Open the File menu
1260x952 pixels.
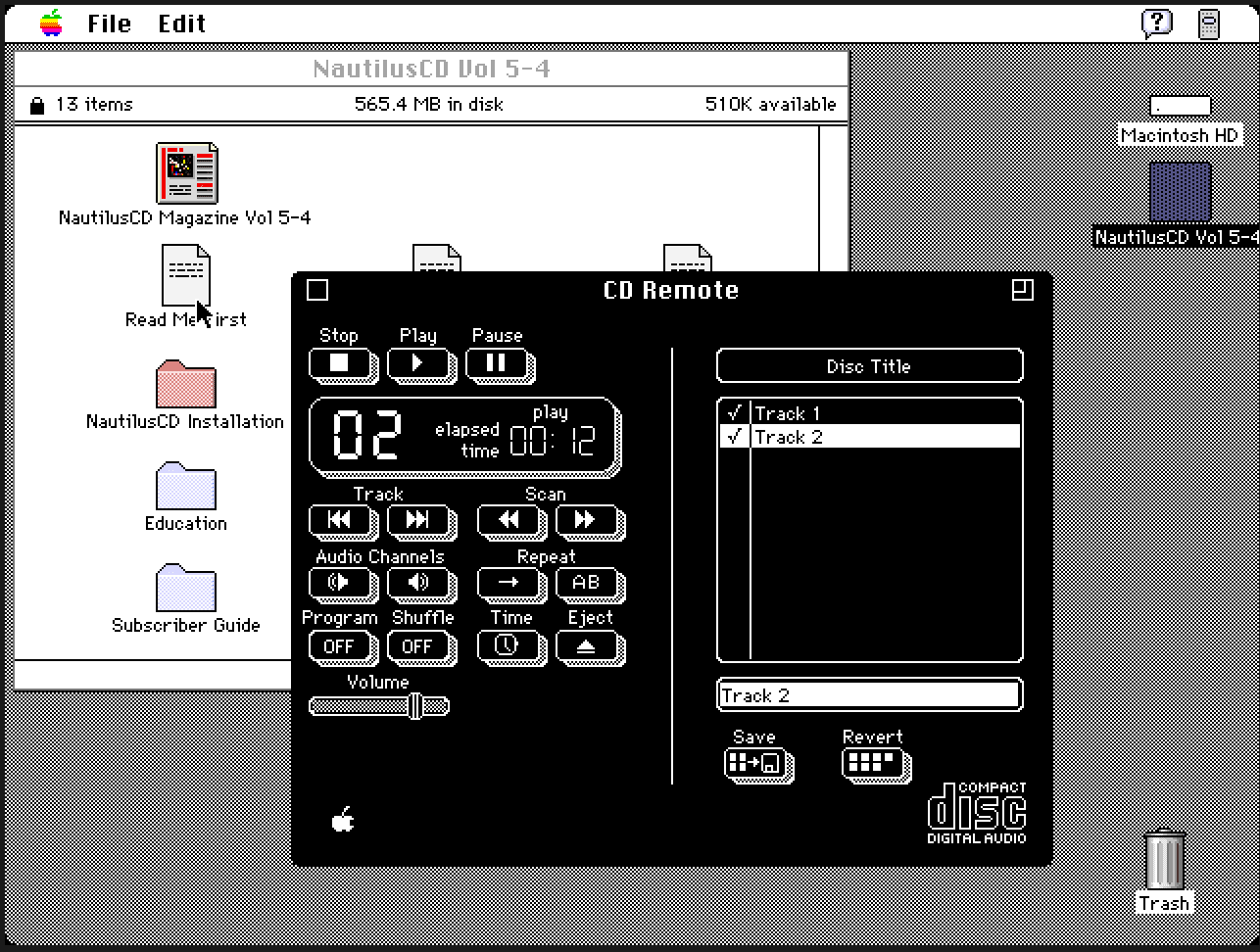click(x=109, y=24)
